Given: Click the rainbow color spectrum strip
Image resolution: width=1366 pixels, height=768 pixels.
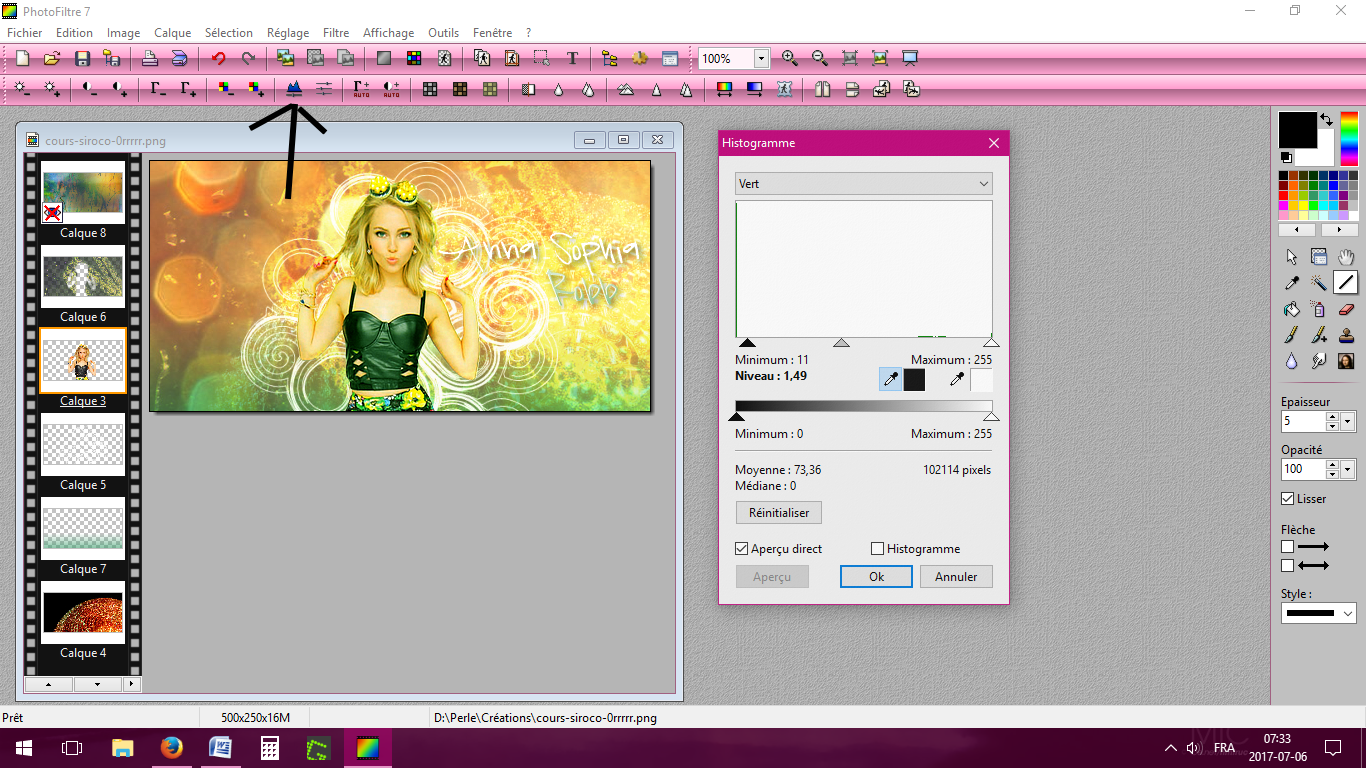Looking at the screenshot, I should pyautogui.click(x=1350, y=138).
